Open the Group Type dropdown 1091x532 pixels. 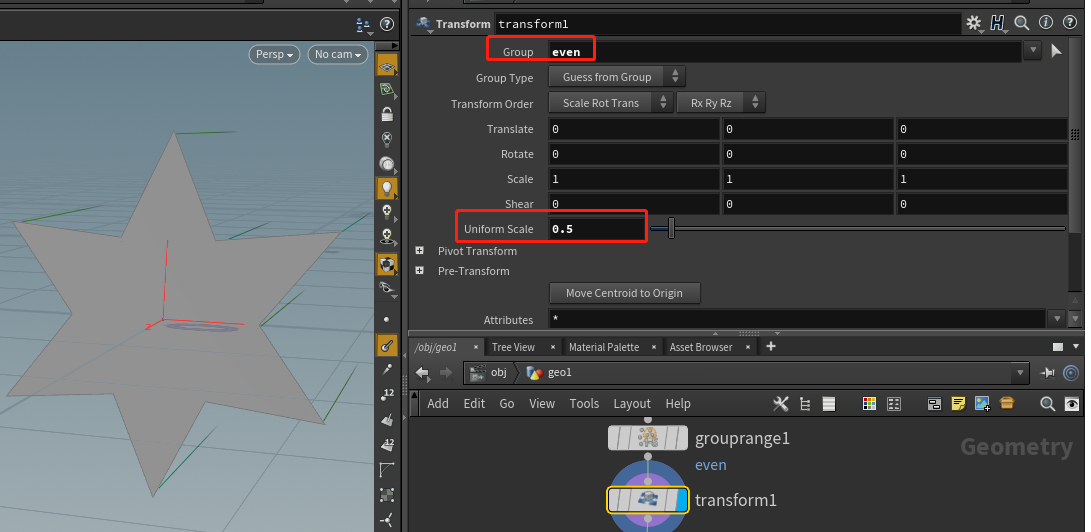(617, 77)
